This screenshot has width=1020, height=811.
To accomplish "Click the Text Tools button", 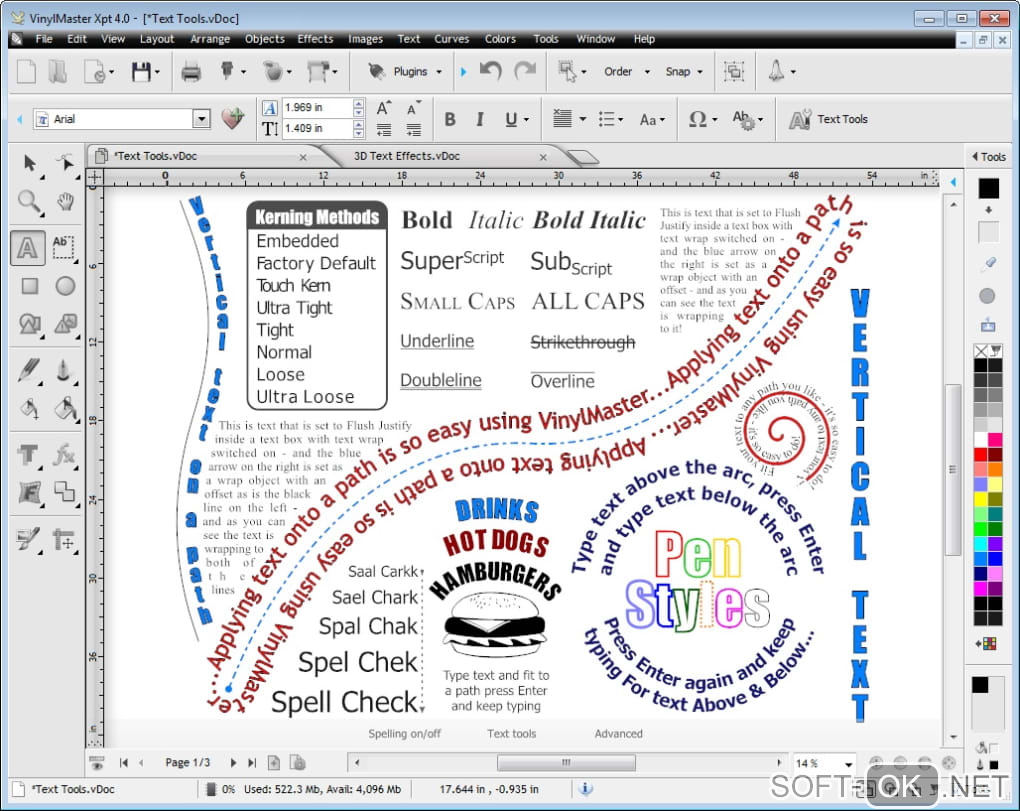I will tap(828, 119).
